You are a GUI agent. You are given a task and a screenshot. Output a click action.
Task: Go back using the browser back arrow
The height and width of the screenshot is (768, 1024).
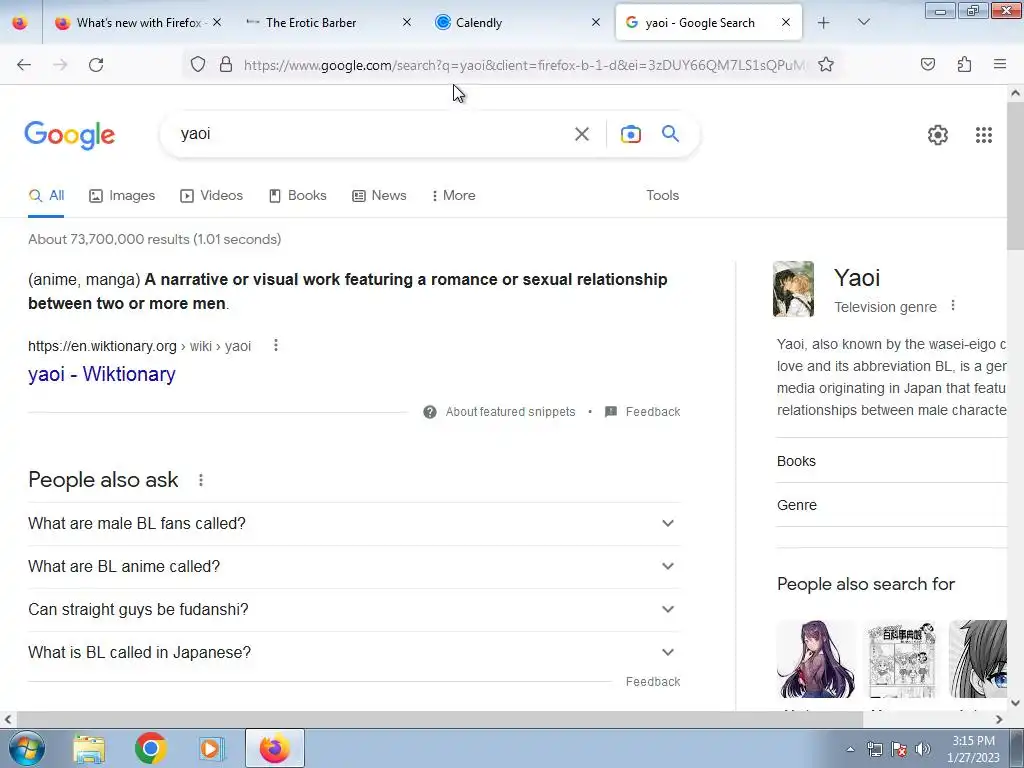pyautogui.click(x=24, y=64)
